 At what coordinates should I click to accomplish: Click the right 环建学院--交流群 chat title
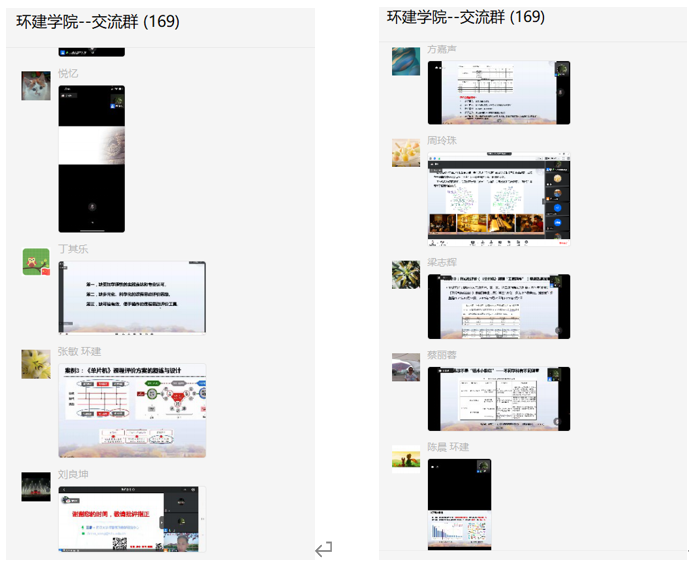(x=466, y=17)
